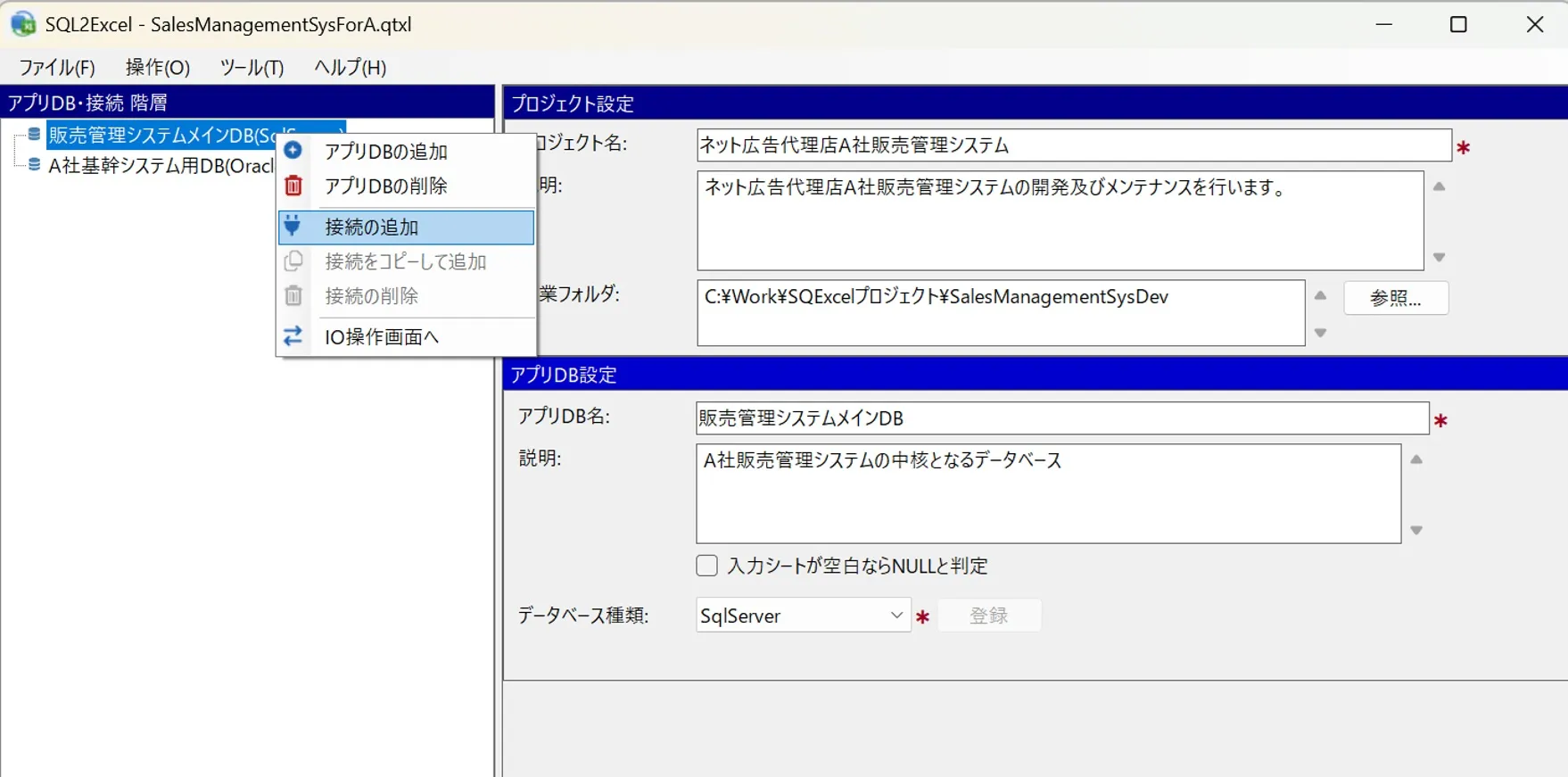The height and width of the screenshot is (777, 1568).
Task: Click the plus icon beside アプリDBの追加
Action: tap(293, 150)
